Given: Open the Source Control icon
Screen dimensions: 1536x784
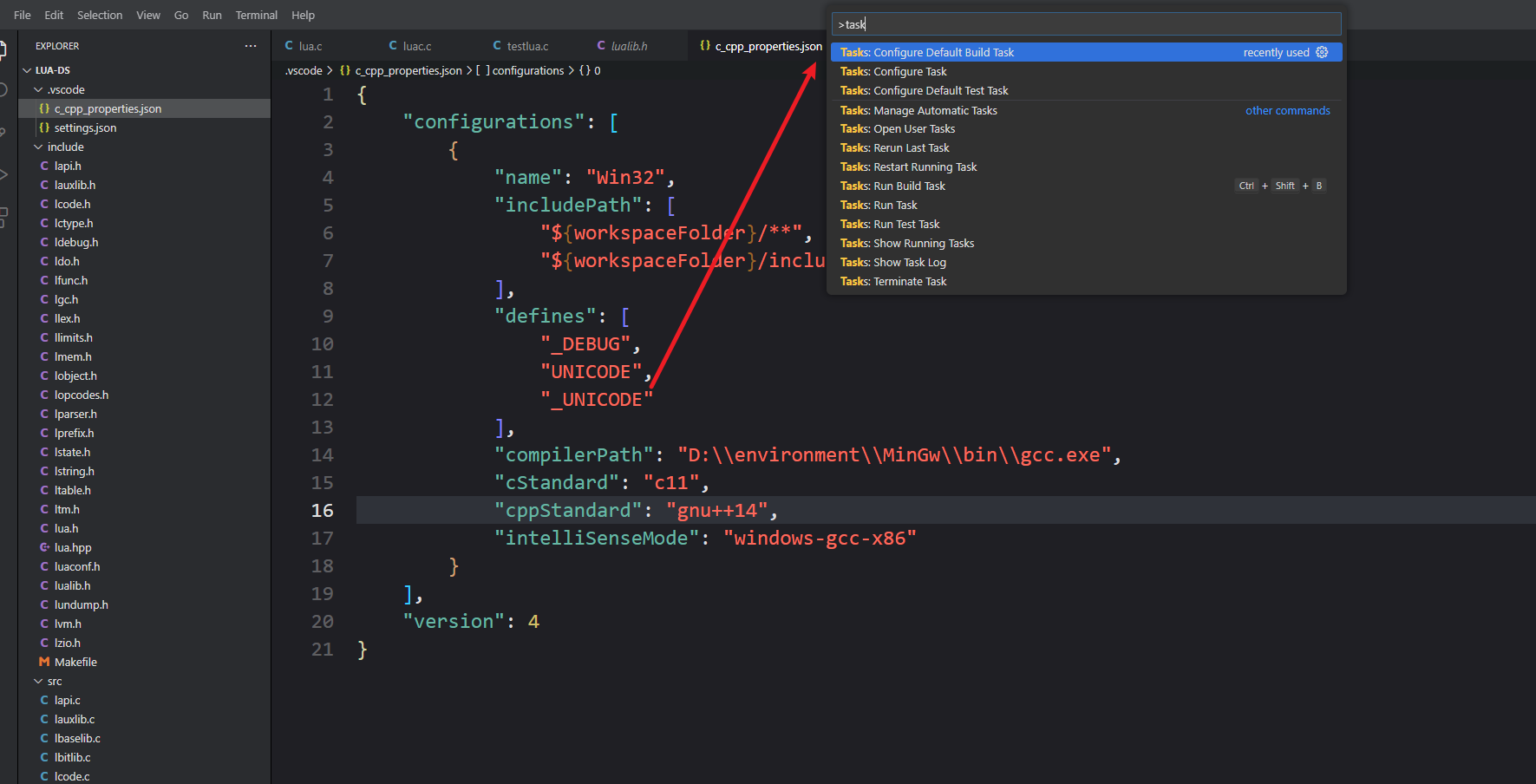Looking at the screenshot, I should coord(4,130).
